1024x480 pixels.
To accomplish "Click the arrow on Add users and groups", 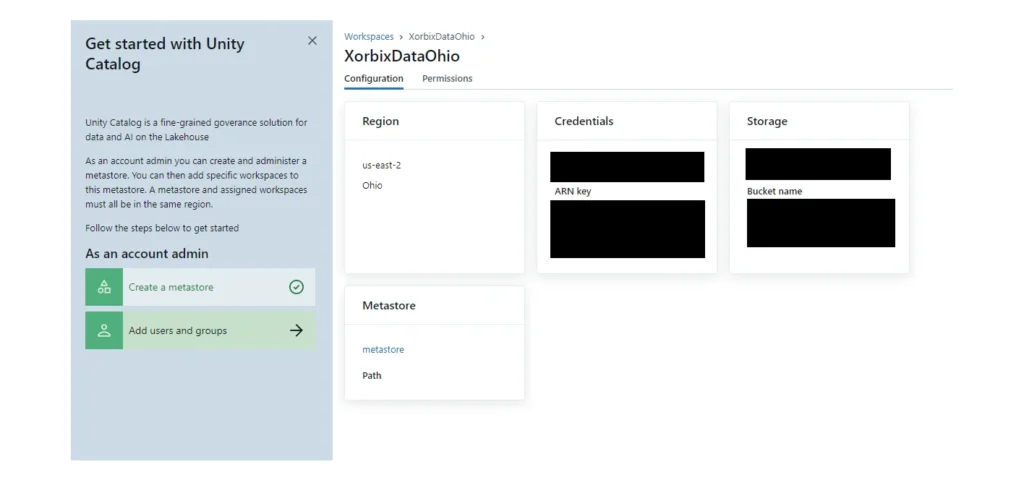I will point(296,330).
